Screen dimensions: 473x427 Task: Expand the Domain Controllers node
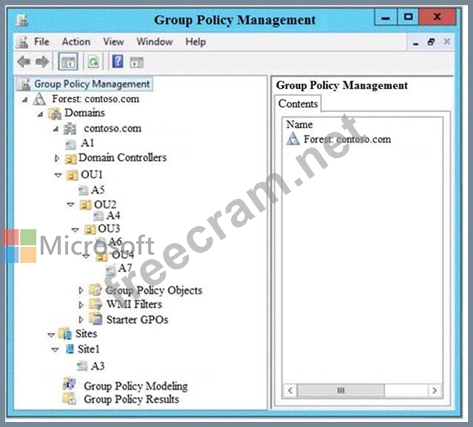click(57, 158)
